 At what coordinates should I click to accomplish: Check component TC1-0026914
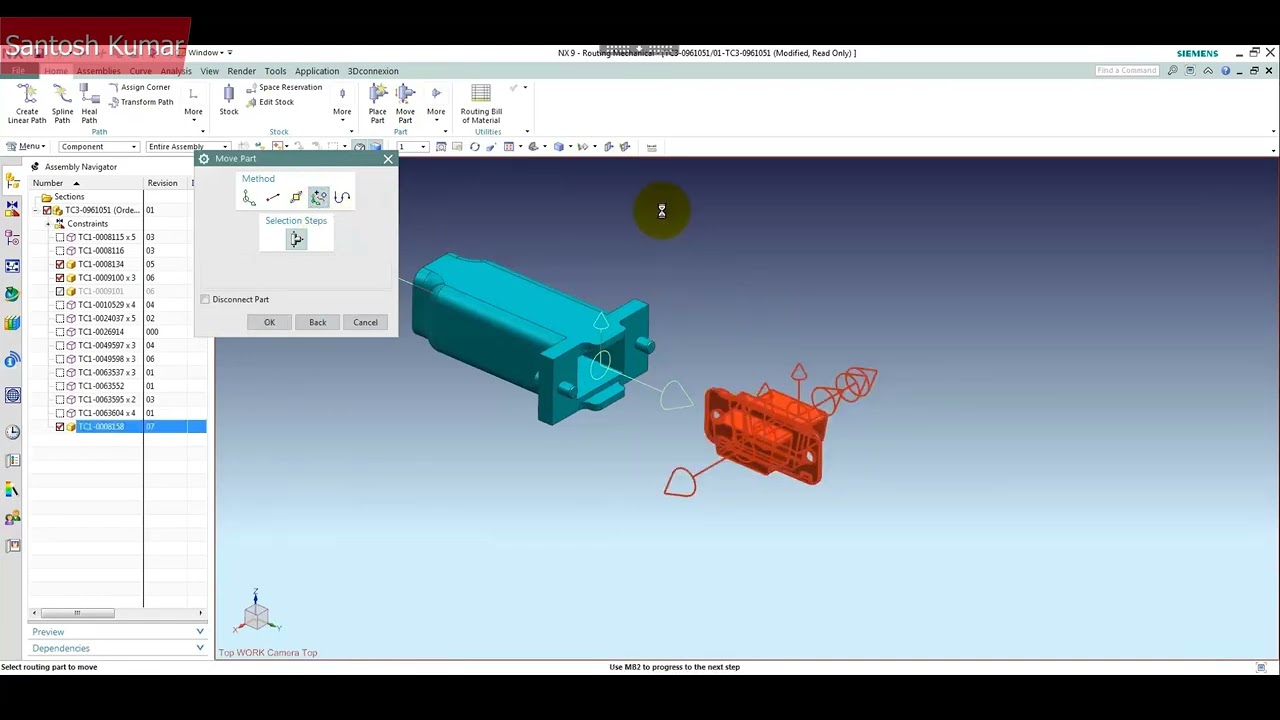pyautogui.click(x=60, y=332)
